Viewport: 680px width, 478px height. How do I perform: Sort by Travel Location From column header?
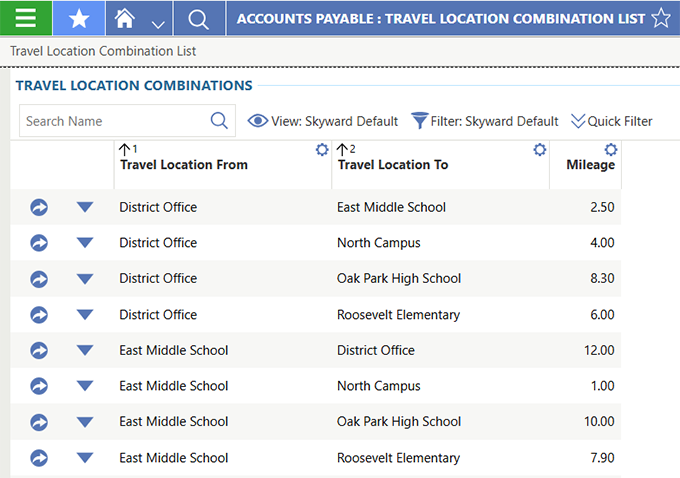(x=184, y=165)
